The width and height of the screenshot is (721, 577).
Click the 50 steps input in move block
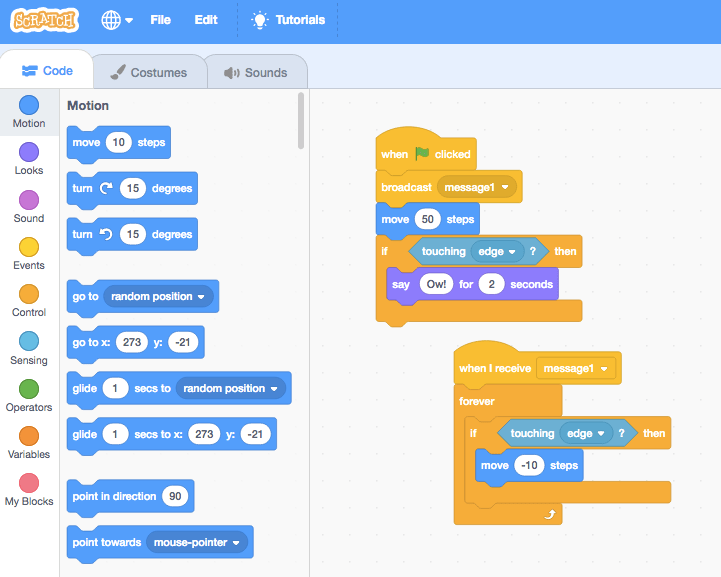(429, 219)
